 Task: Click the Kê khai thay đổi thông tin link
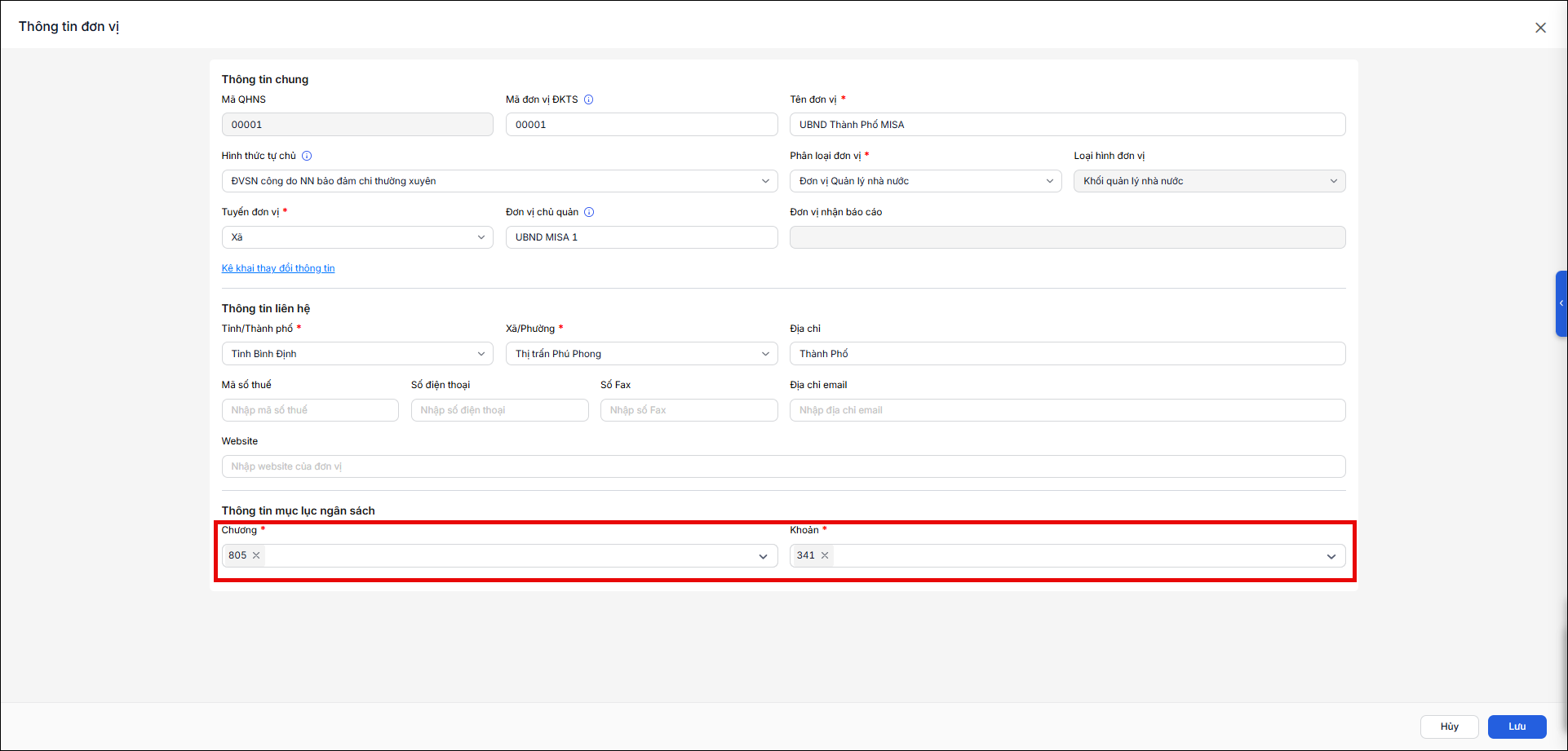tap(278, 268)
